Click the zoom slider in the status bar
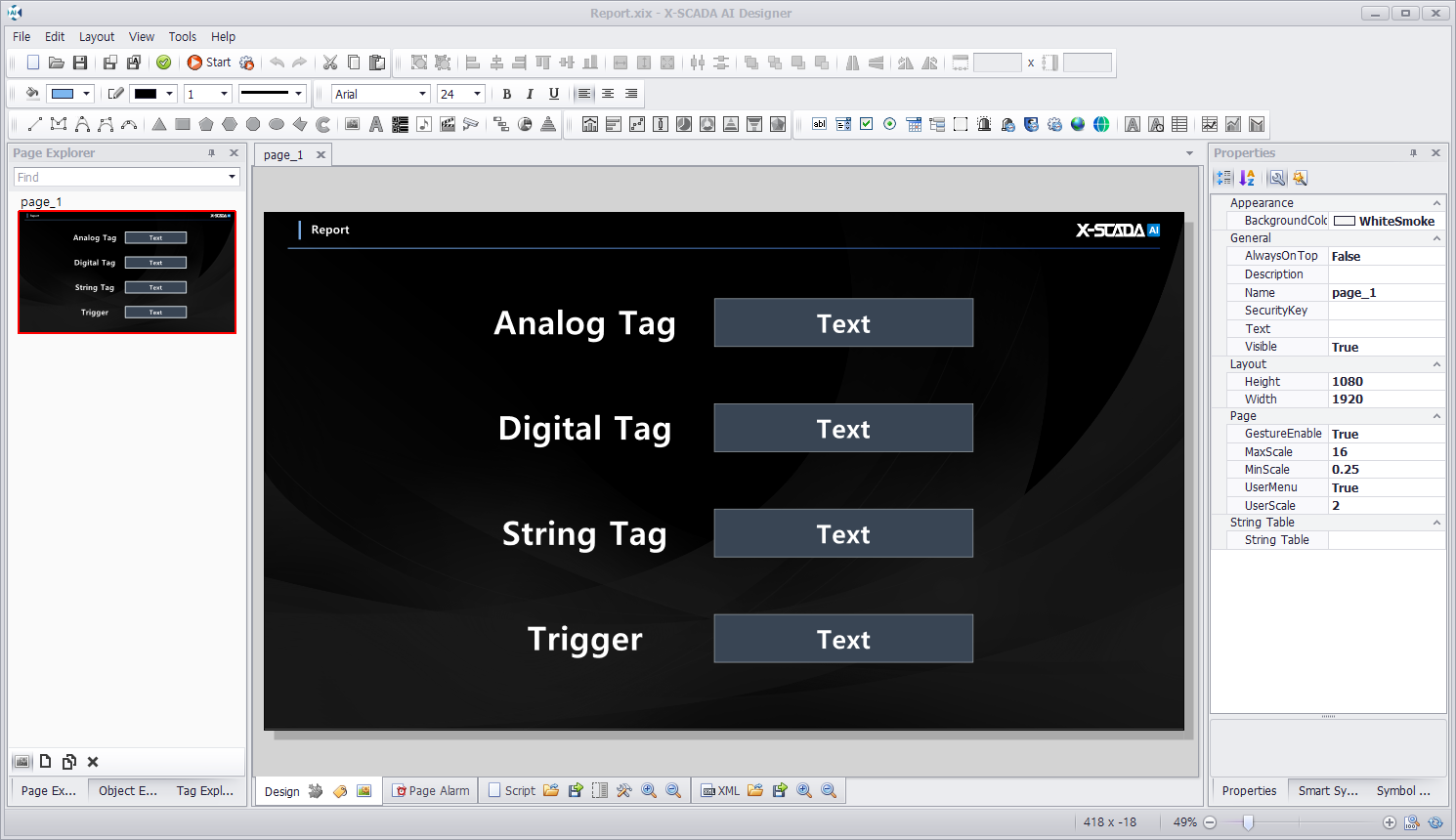 (x=1248, y=822)
